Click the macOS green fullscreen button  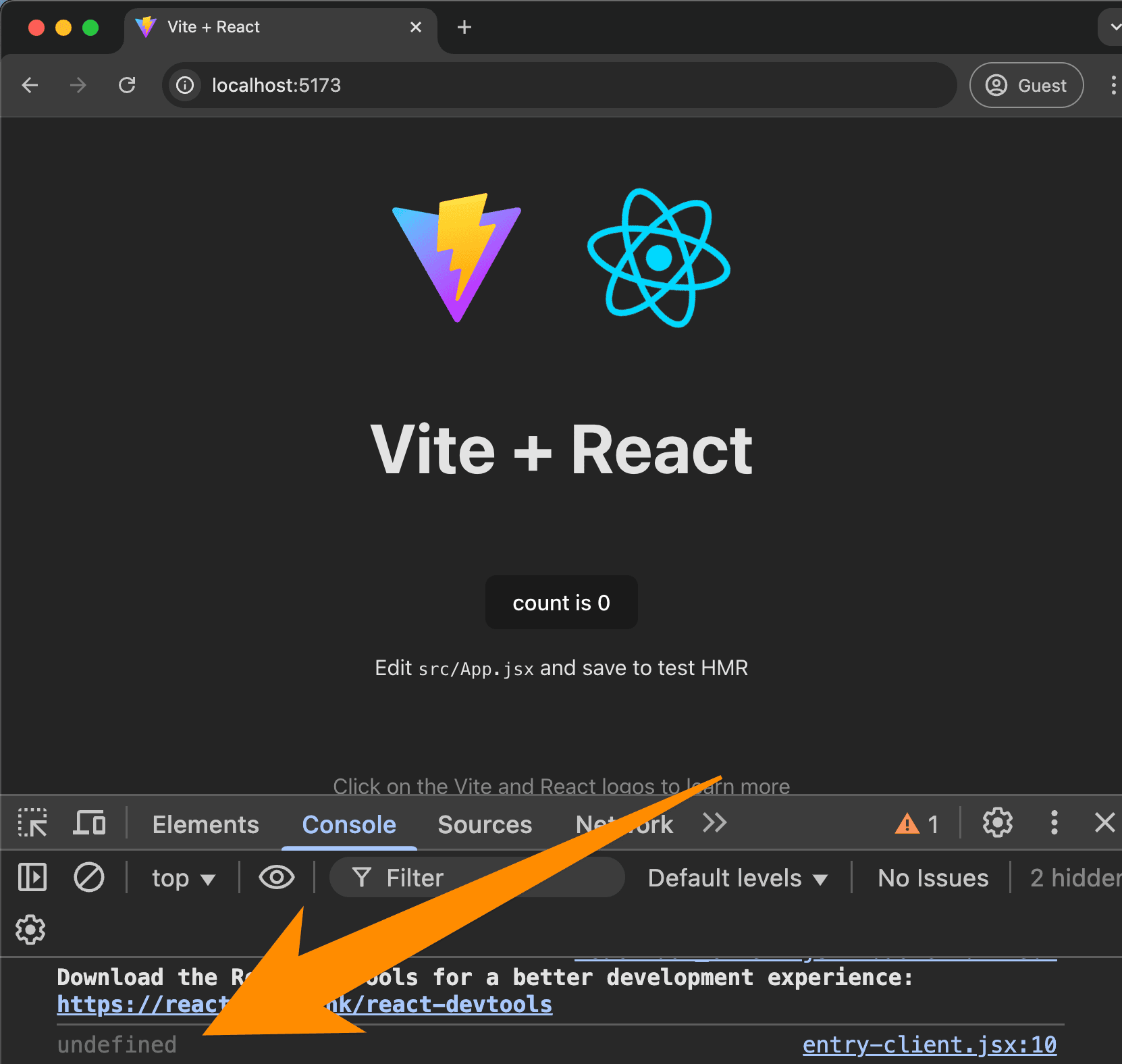(90, 27)
